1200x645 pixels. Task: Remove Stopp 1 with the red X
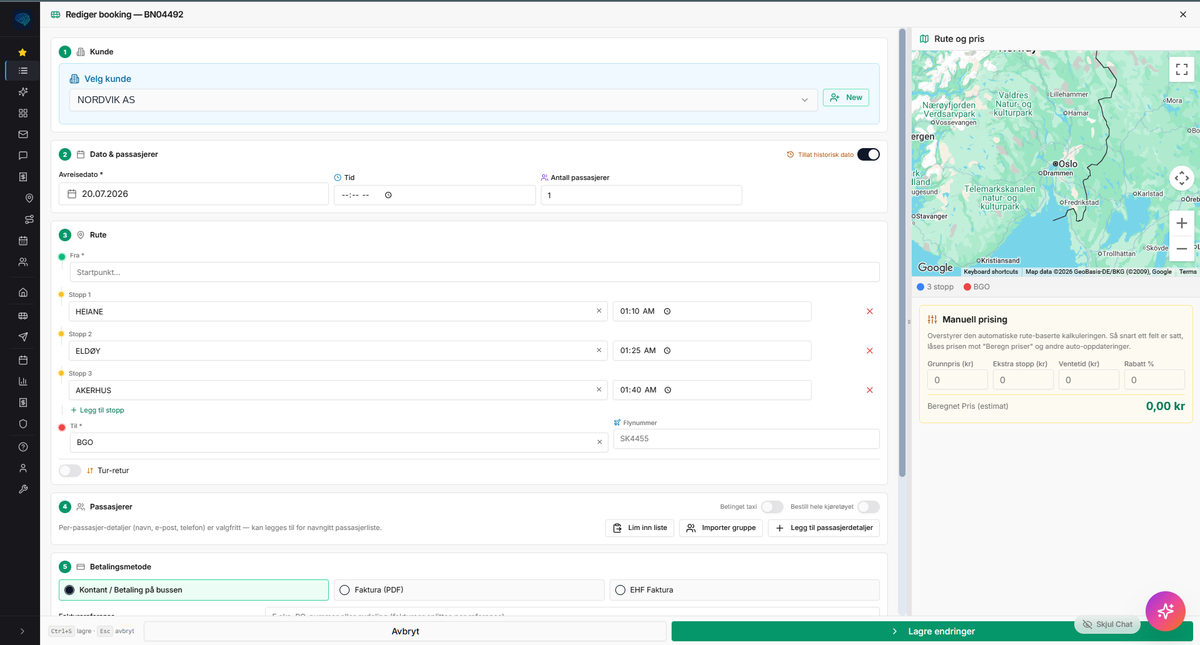[x=869, y=311]
